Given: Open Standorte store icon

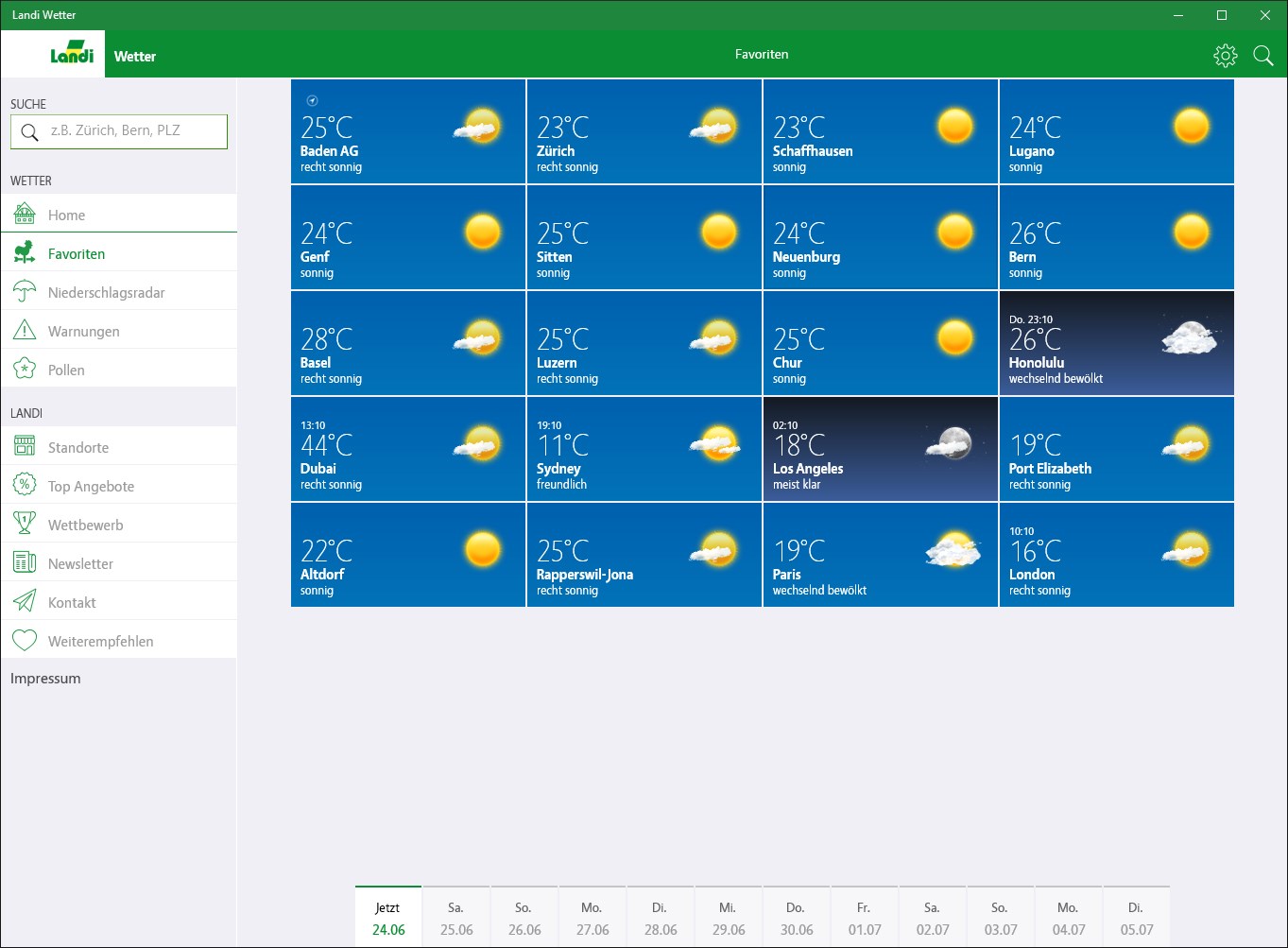Looking at the screenshot, I should [x=25, y=447].
